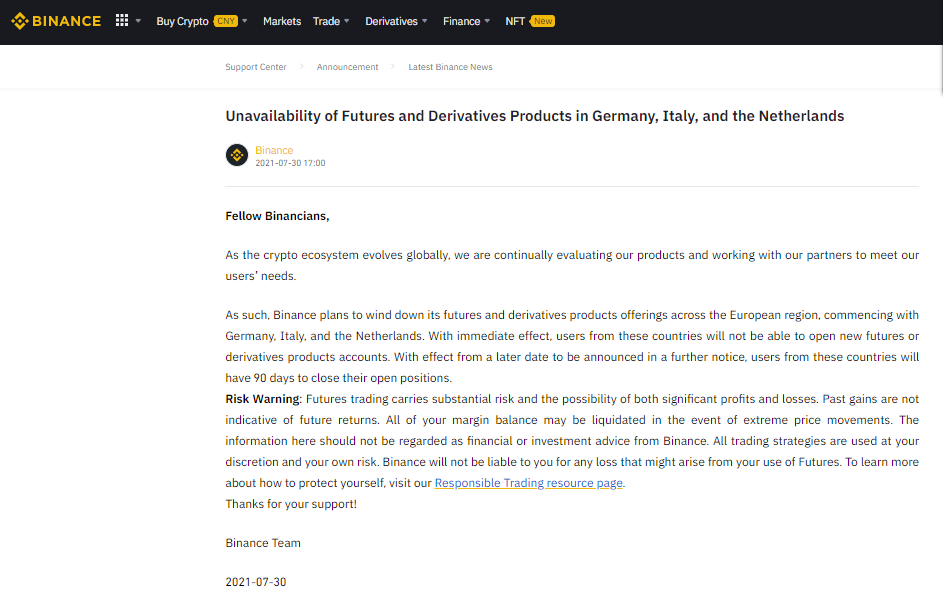943x599 pixels.
Task: Open the NFT section
Action: click(x=515, y=21)
